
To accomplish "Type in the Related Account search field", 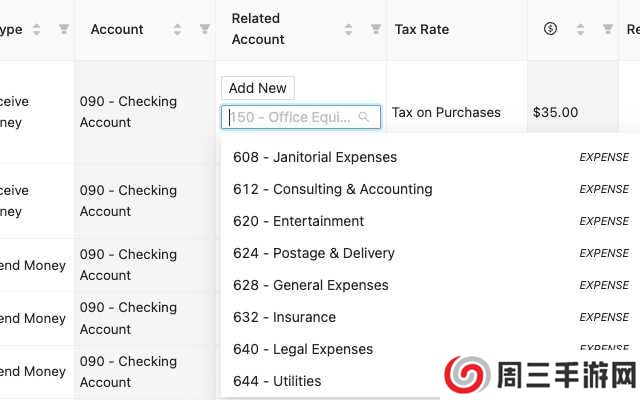I will pyautogui.click(x=290, y=117).
